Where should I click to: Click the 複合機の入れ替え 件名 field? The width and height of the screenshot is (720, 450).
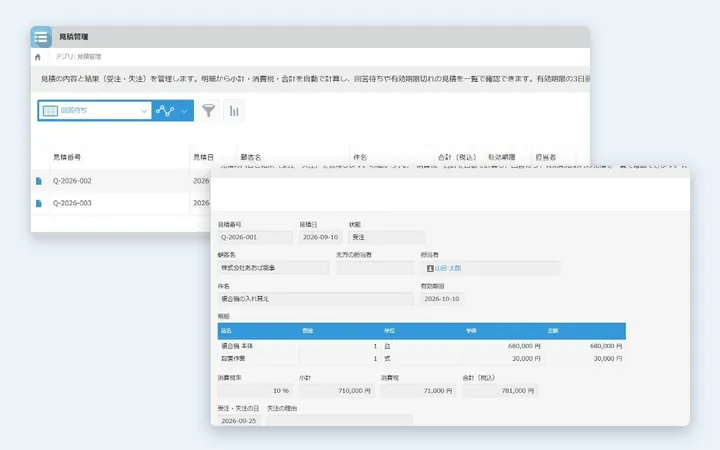pos(315,299)
